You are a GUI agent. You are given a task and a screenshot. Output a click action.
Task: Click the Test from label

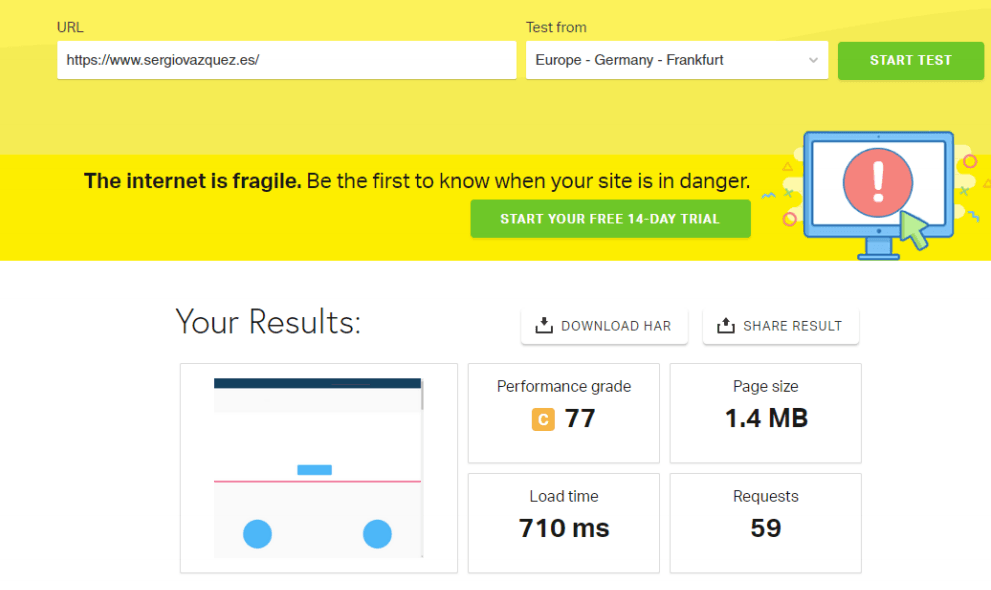(x=556, y=27)
